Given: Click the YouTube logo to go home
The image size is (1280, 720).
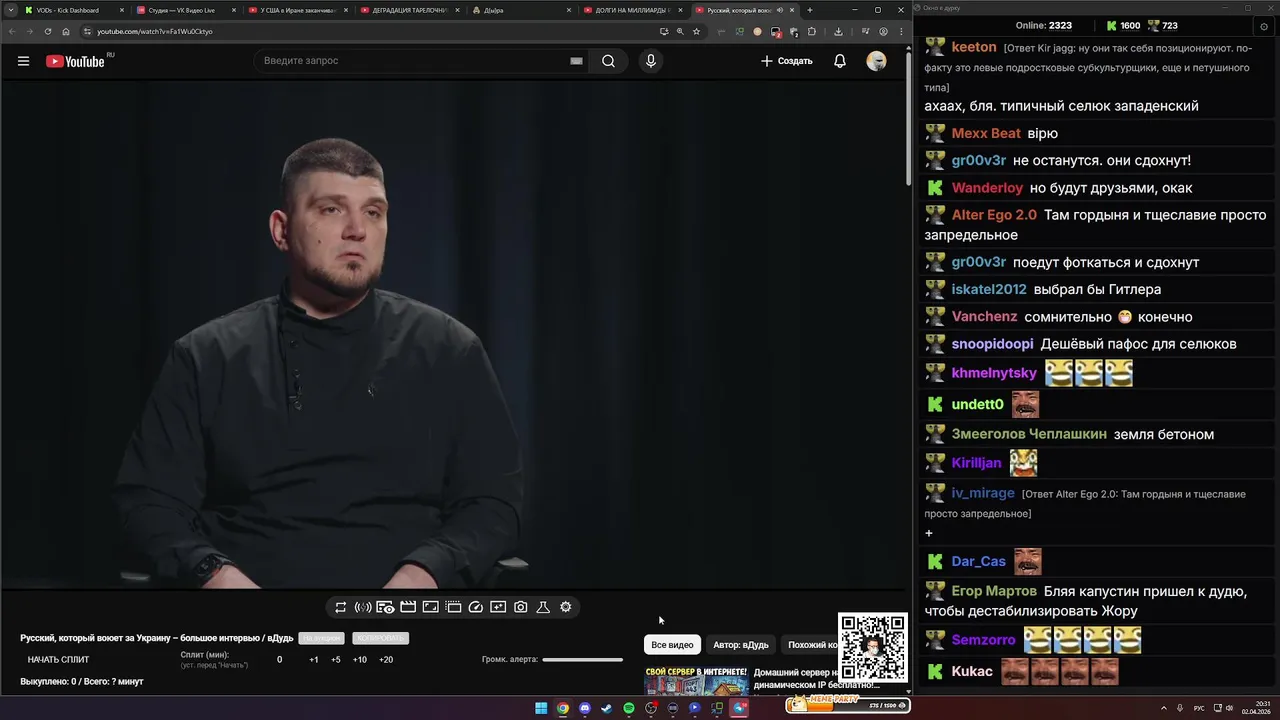Looking at the screenshot, I should pyautogui.click(x=75, y=61).
